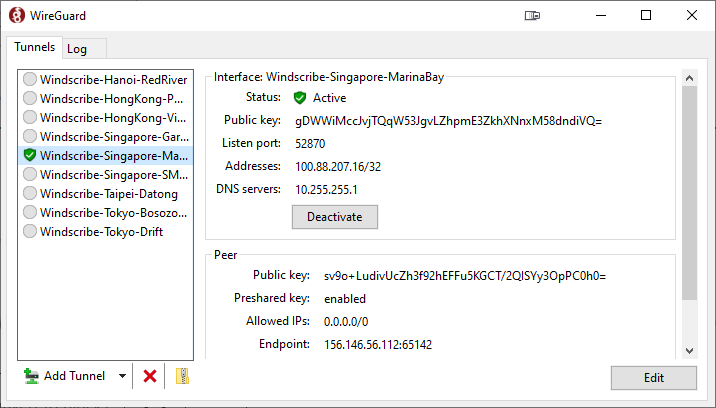Click the Peer group heading
The width and height of the screenshot is (716, 408).
(226, 255)
